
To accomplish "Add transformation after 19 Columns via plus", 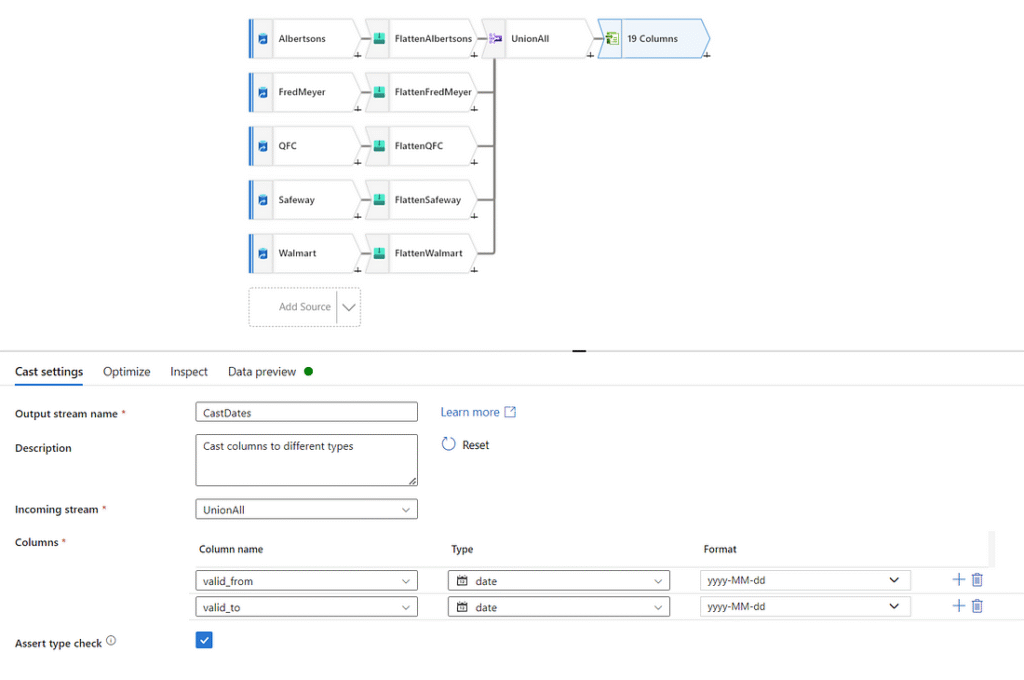I will point(707,55).
